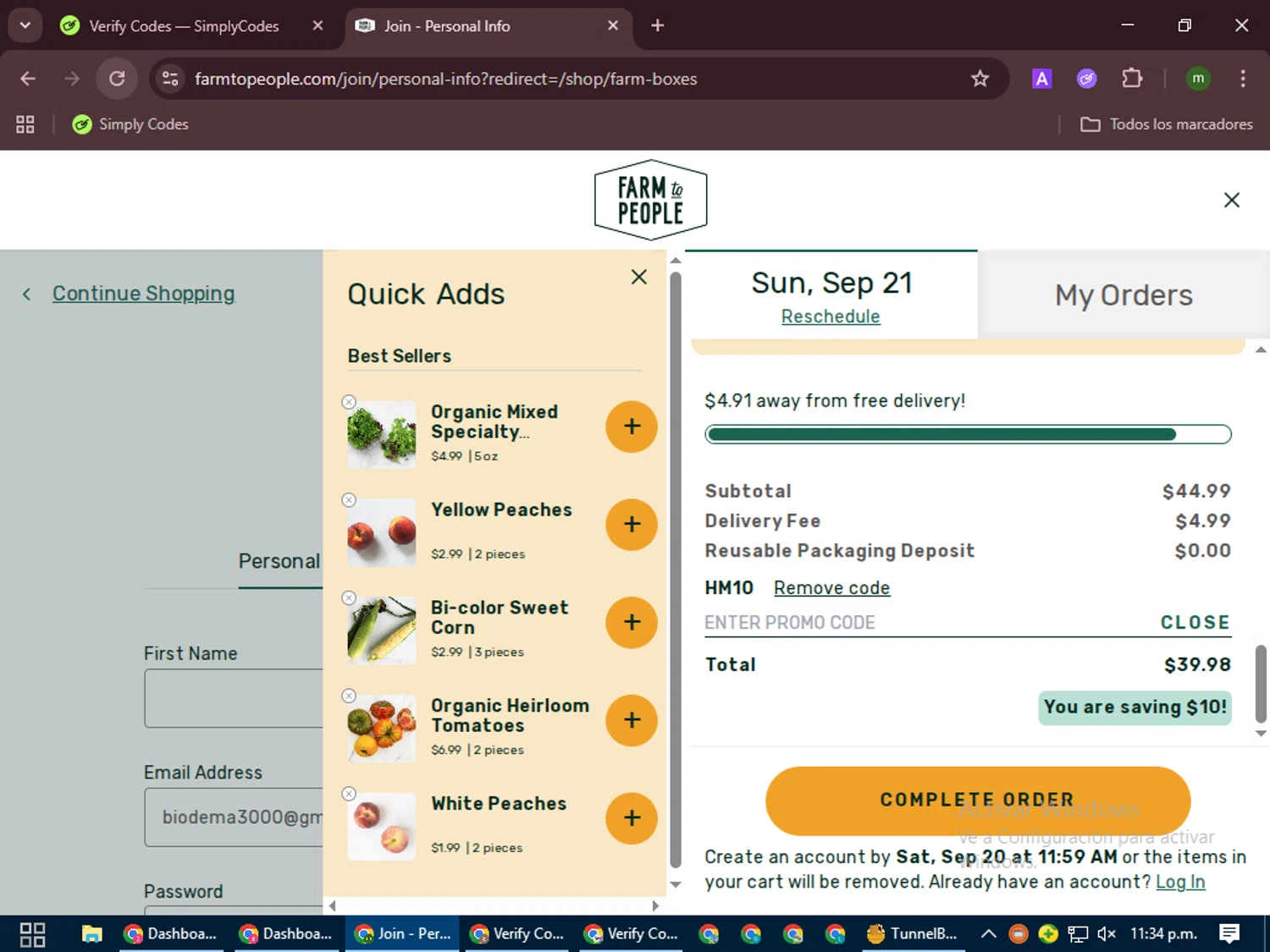Open Todos los marcadores folder
This screenshot has width=1270, height=952.
point(1167,124)
